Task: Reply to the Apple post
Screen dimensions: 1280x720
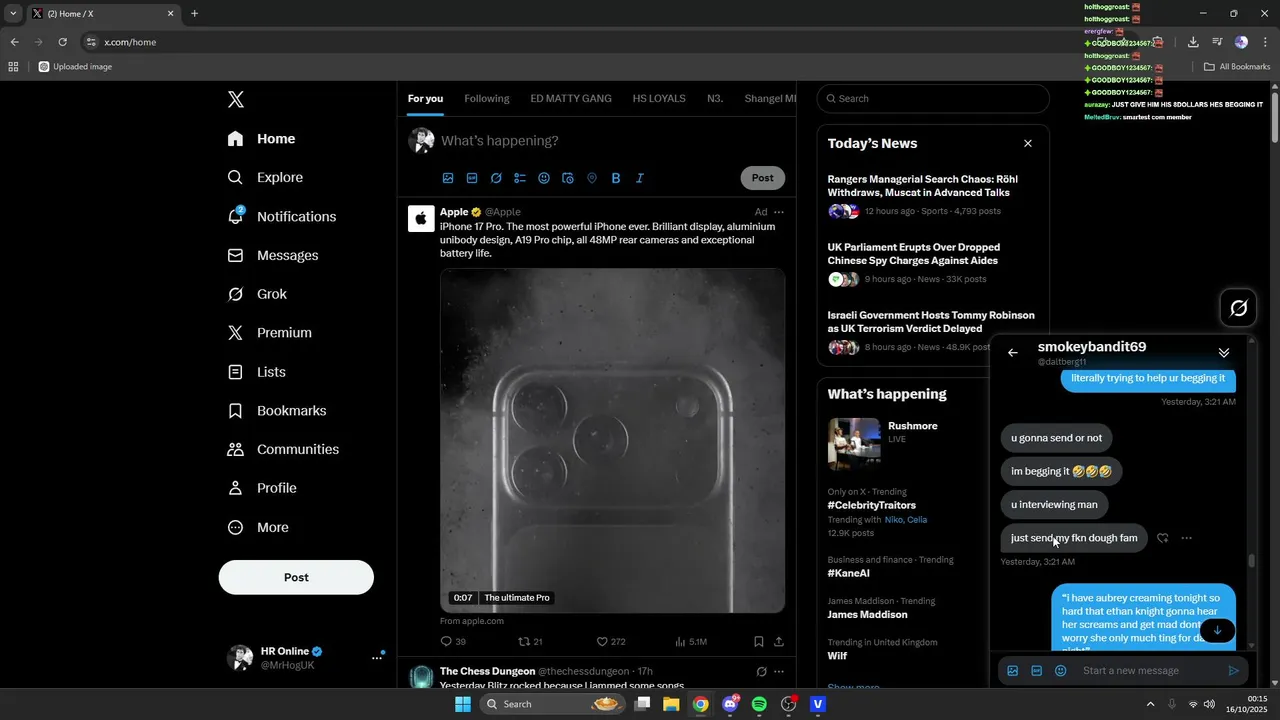Action: pyautogui.click(x=453, y=642)
